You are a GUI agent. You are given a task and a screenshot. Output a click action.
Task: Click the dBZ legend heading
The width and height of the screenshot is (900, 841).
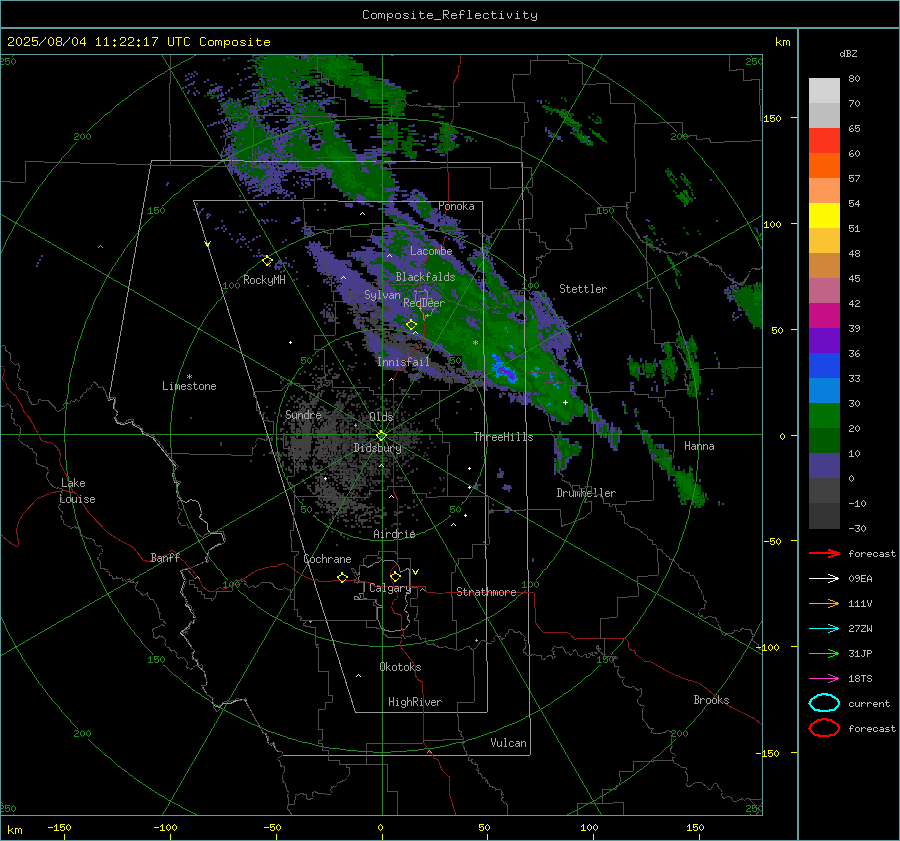point(848,54)
